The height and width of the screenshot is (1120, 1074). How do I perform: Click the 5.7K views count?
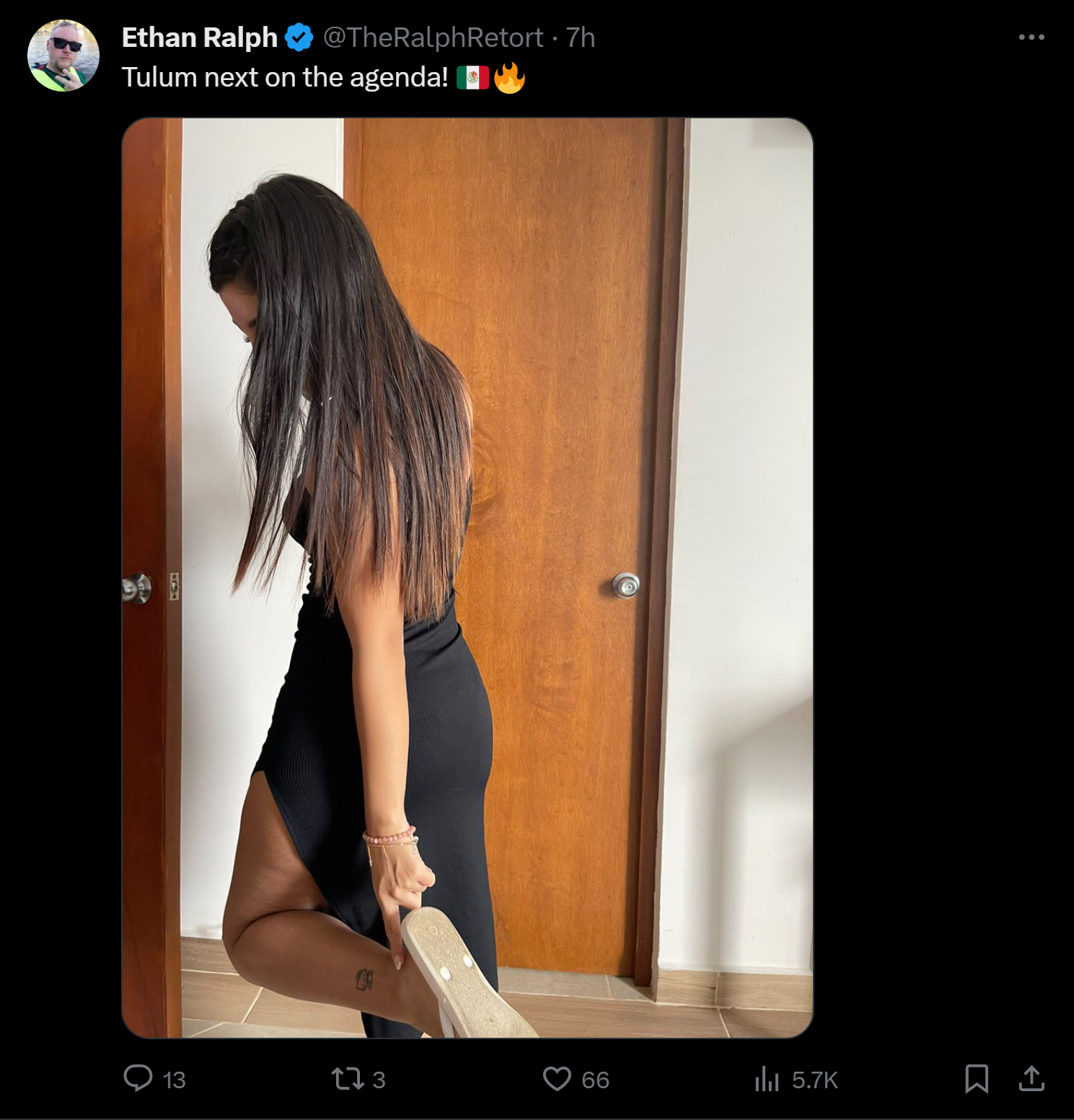click(x=815, y=1080)
